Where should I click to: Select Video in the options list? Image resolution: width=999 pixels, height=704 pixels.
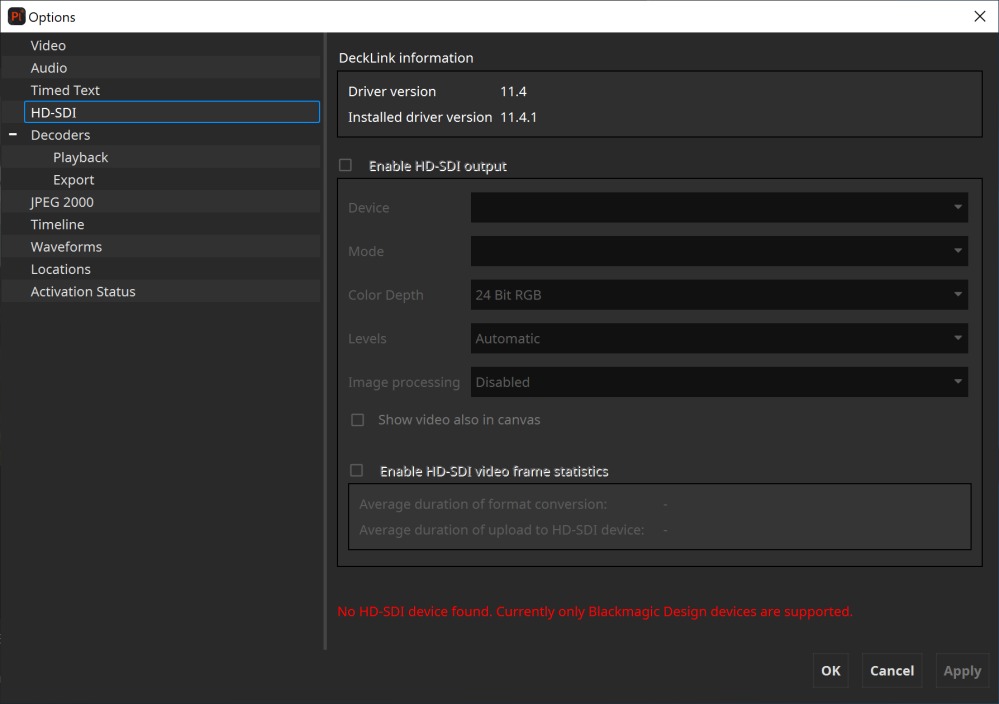[48, 46]
